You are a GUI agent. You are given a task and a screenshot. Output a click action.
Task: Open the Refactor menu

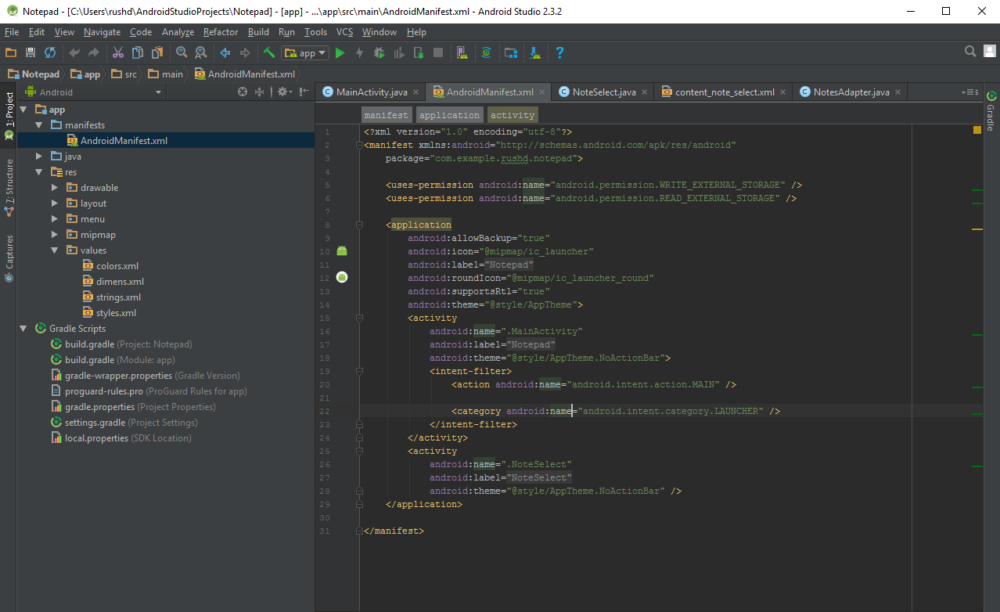221,31
